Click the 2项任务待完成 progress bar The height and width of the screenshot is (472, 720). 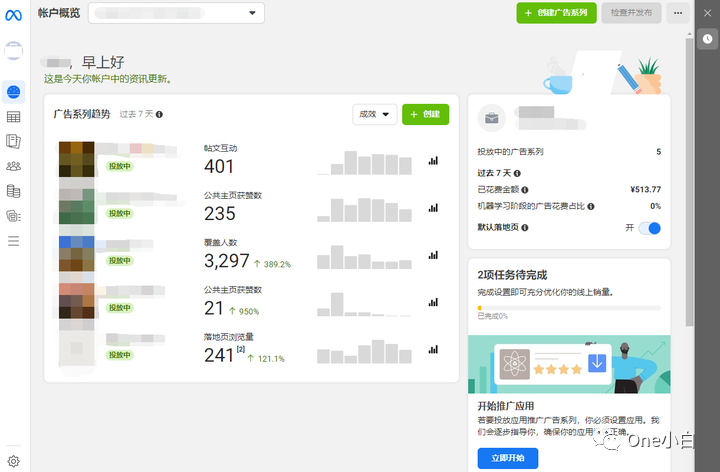click(569, 308)
